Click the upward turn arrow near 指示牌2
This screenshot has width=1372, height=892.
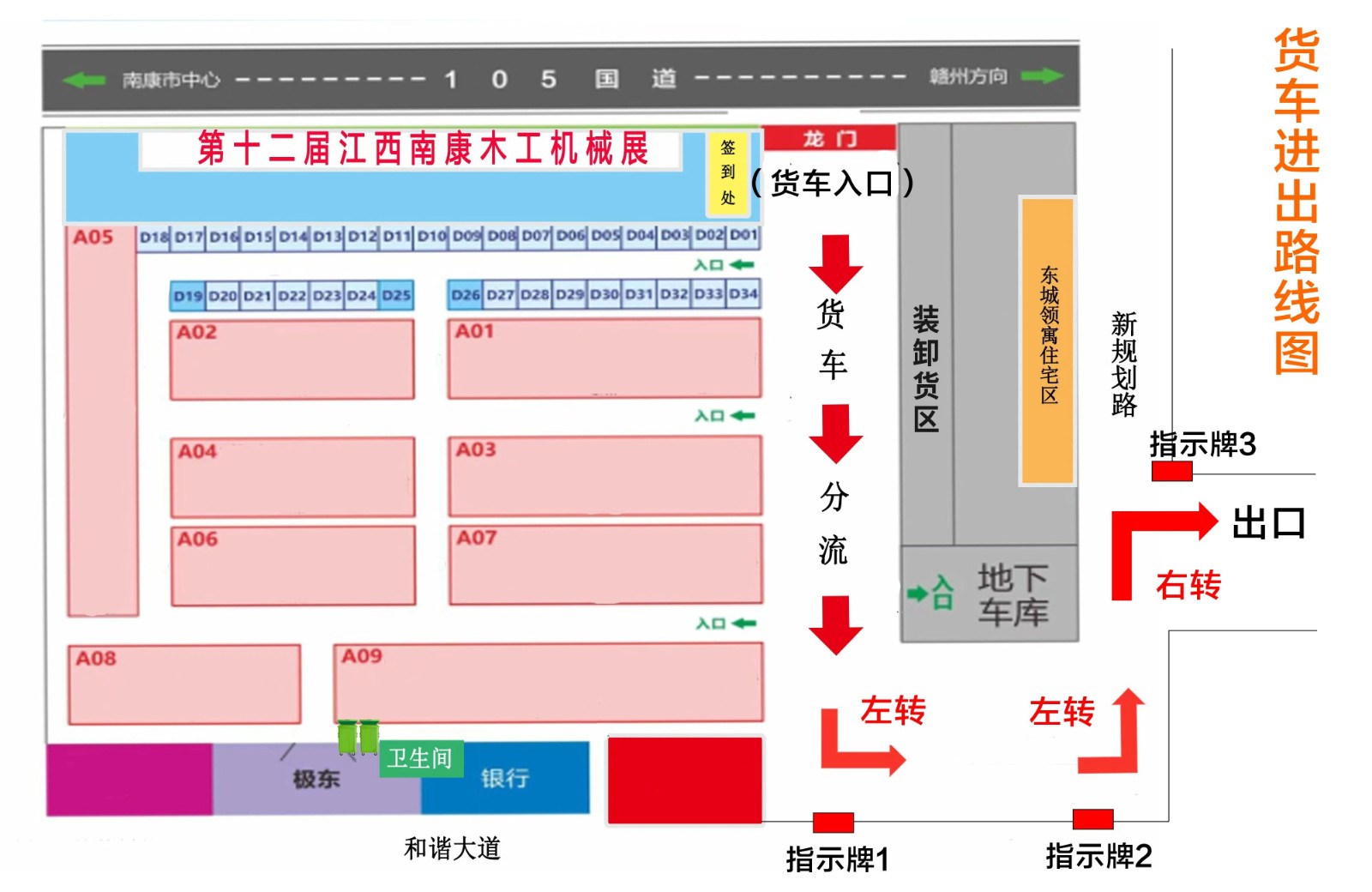pos(1113,731)
